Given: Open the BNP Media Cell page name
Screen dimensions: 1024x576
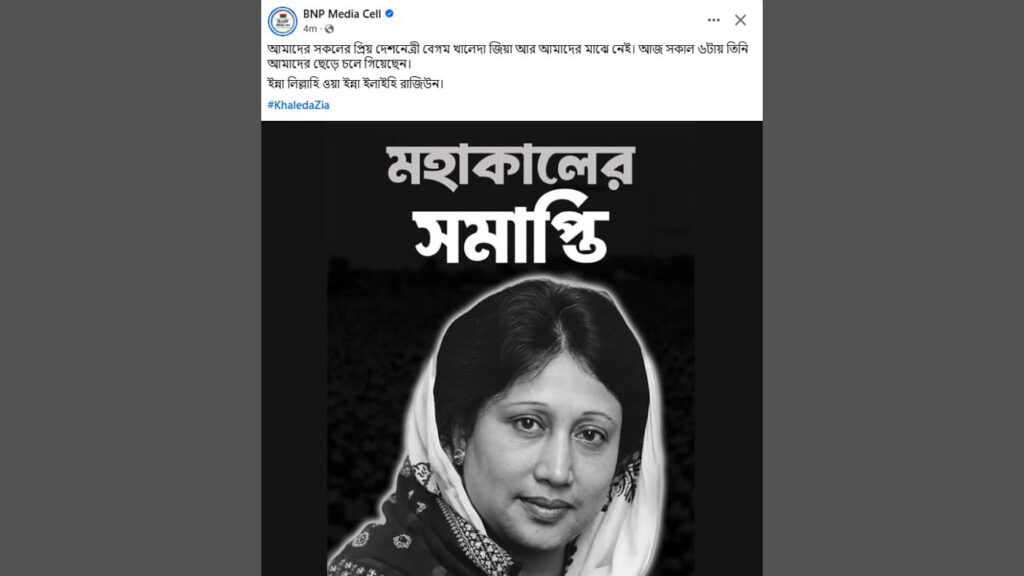Looking at the screenshot, I should (342, 14).
